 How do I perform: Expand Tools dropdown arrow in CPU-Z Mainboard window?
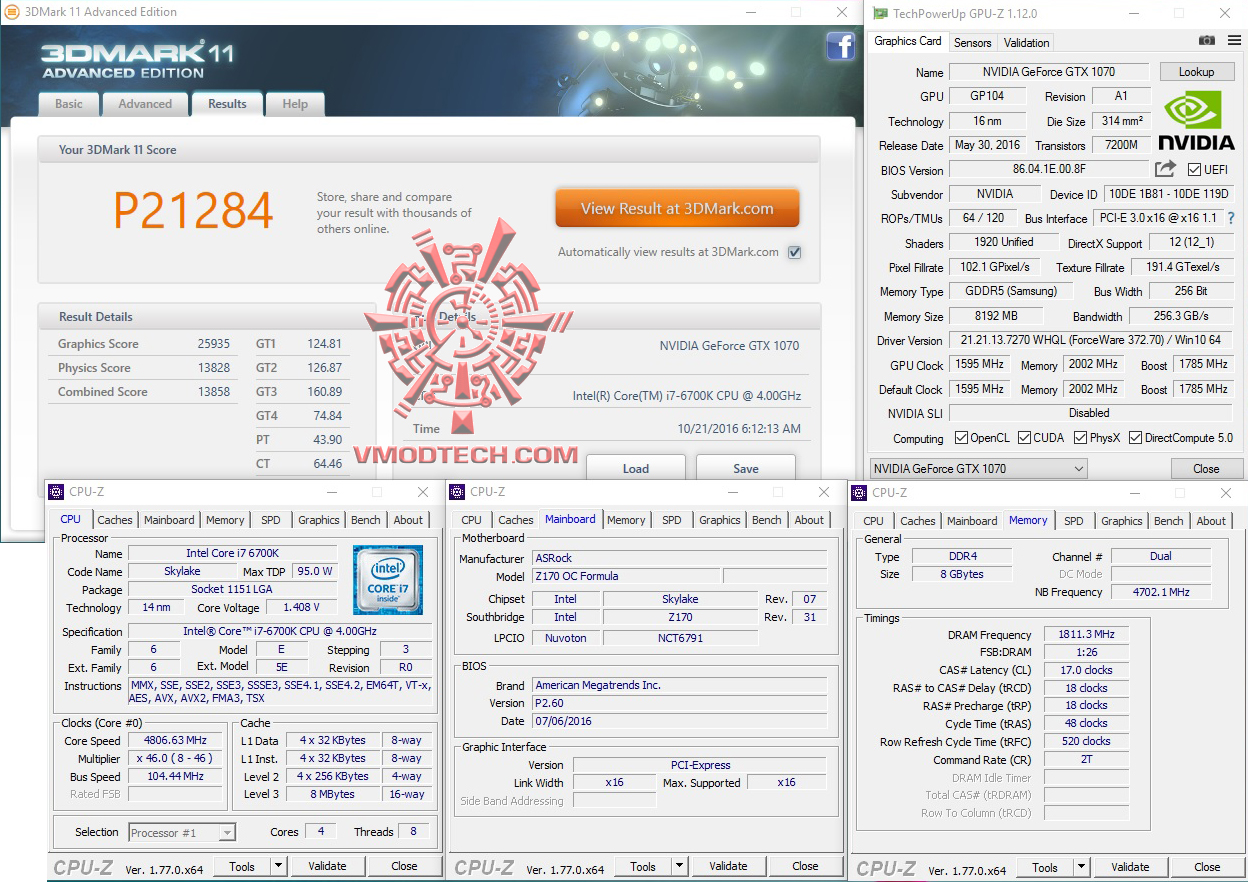coord(679,866)
